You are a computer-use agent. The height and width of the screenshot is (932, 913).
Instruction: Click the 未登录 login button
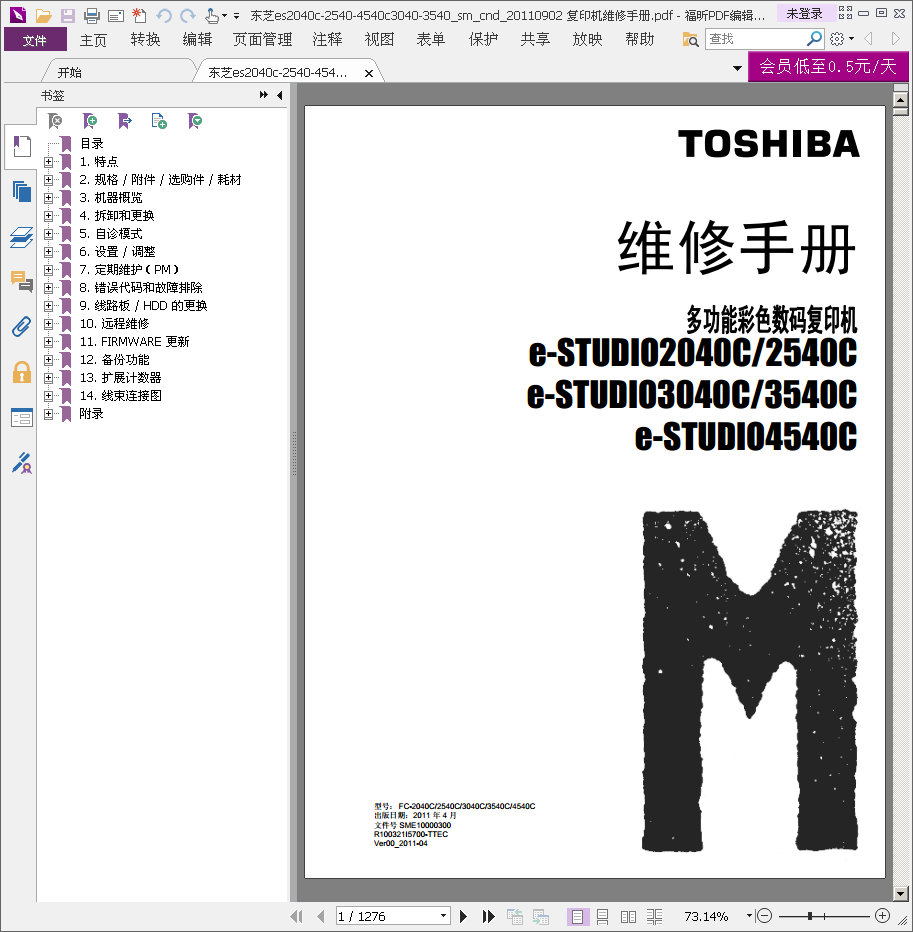804,13
